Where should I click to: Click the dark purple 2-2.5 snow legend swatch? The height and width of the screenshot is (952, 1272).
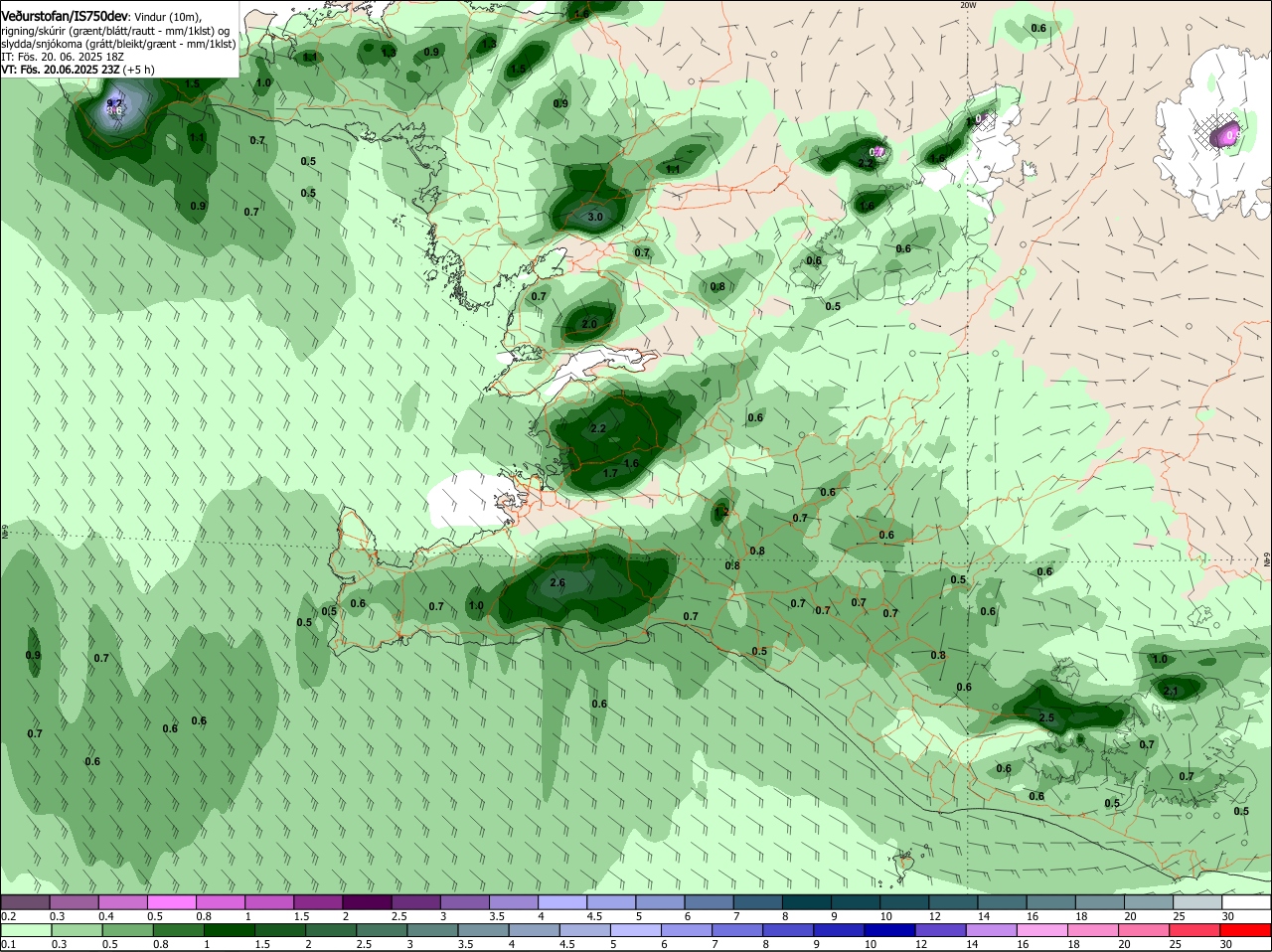[x=367, y=902]
